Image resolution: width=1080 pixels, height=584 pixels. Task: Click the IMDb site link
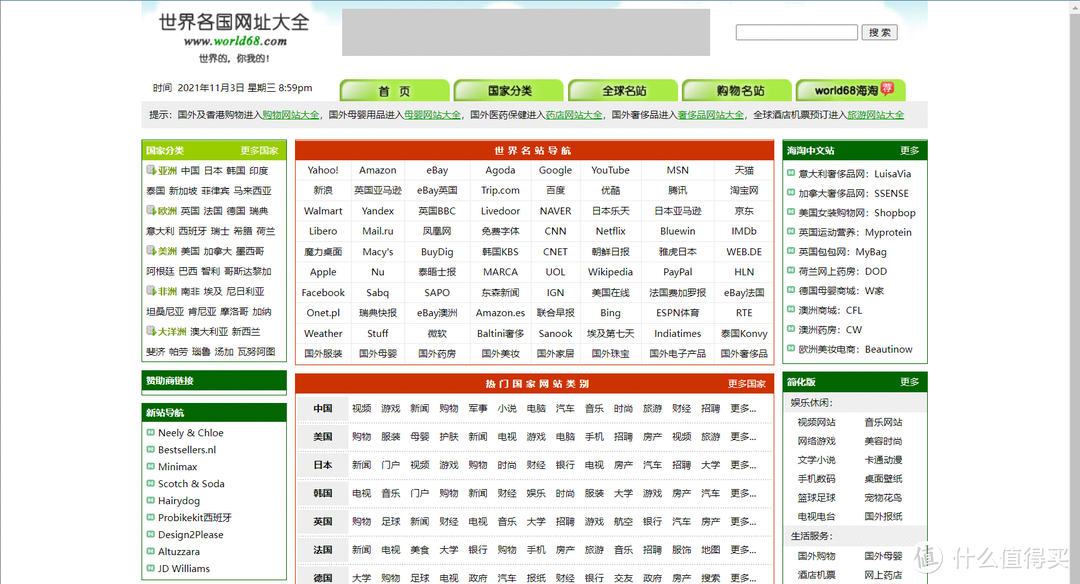click(744, 231)
